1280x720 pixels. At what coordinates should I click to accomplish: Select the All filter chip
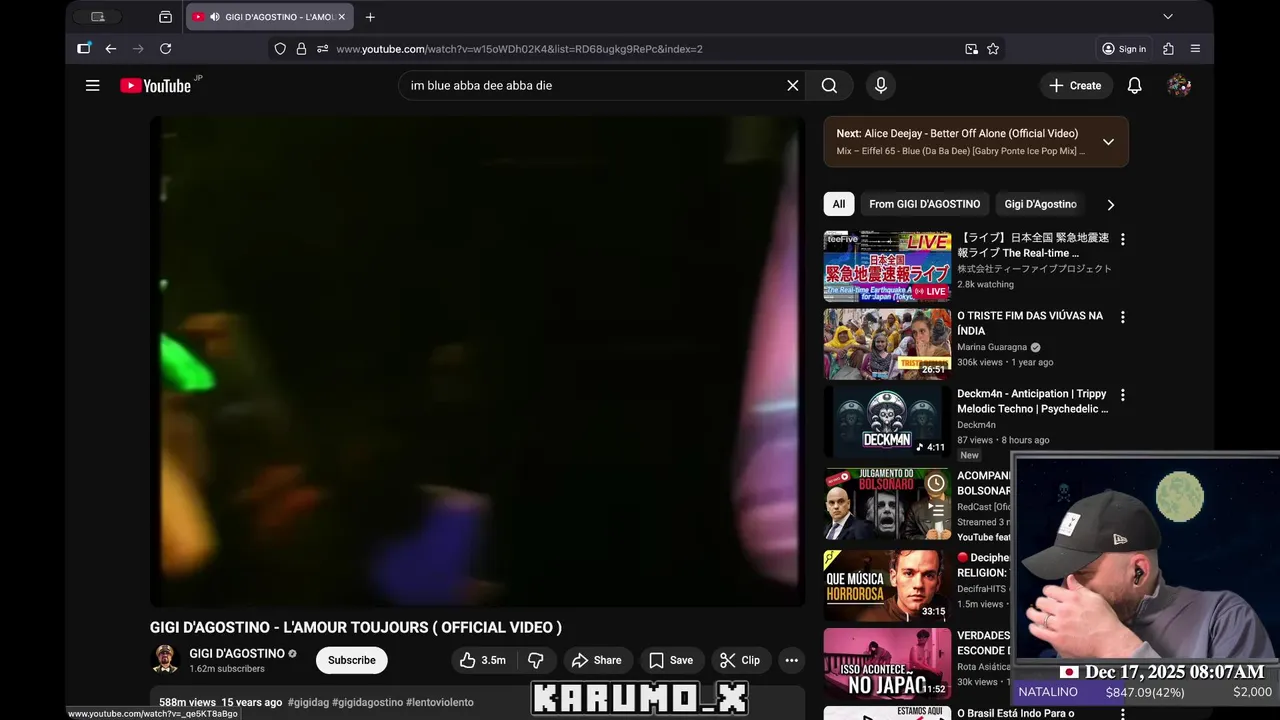[839, 204]
